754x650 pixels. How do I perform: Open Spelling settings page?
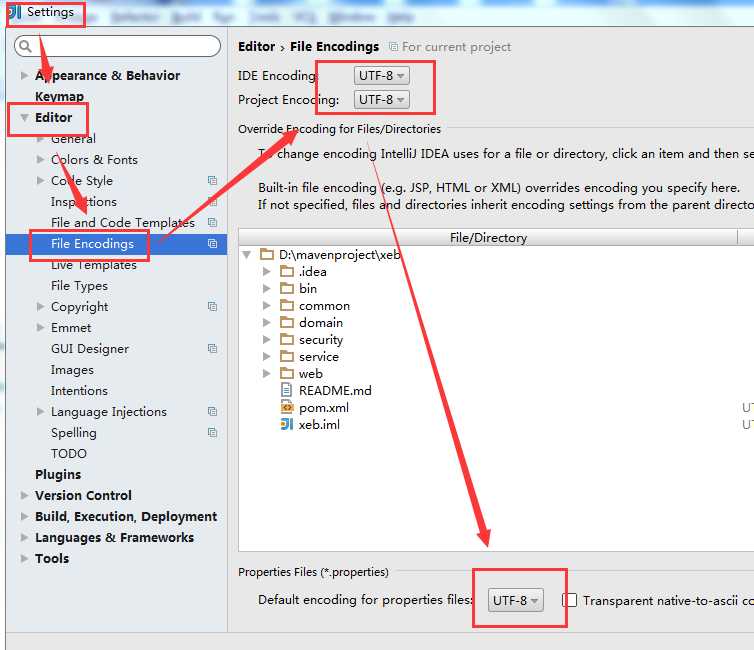74,433
